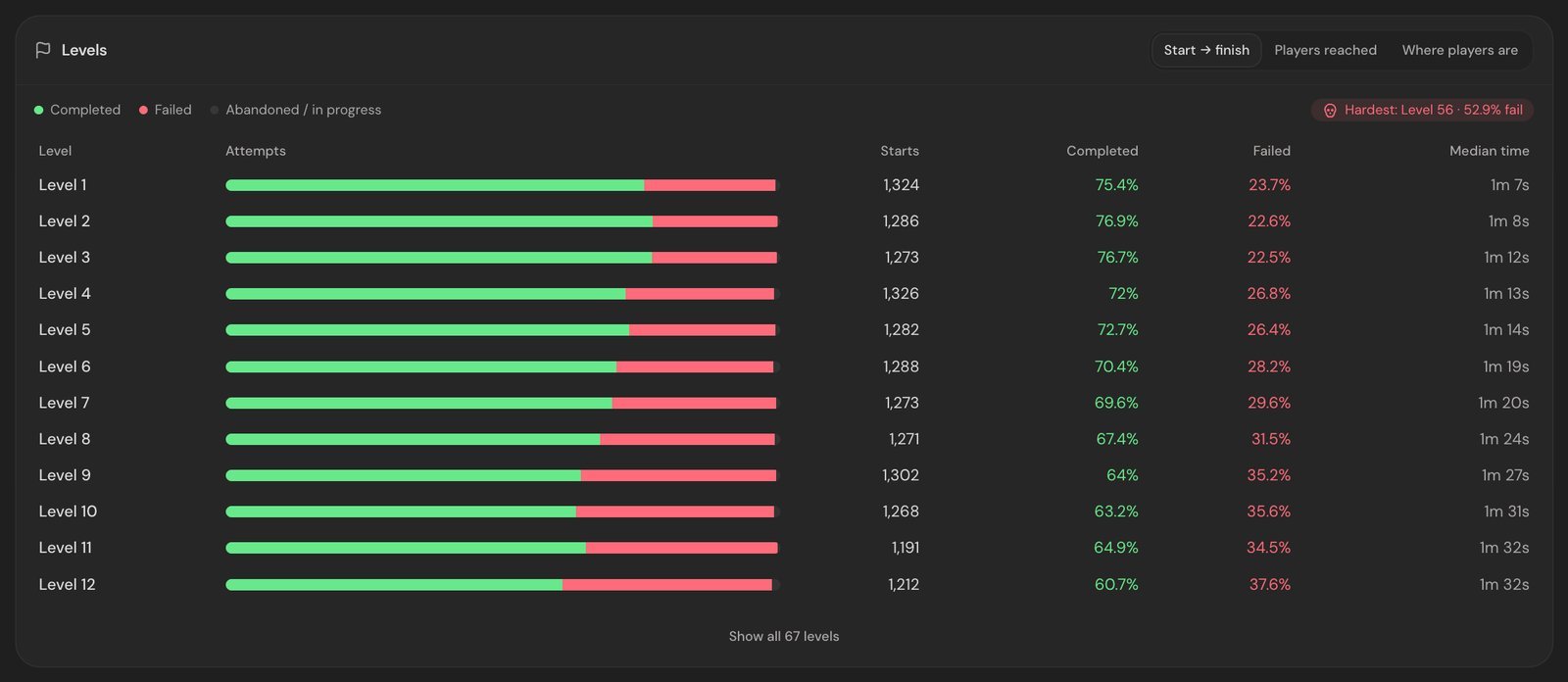Switch to the Where players are tab

1459,50
